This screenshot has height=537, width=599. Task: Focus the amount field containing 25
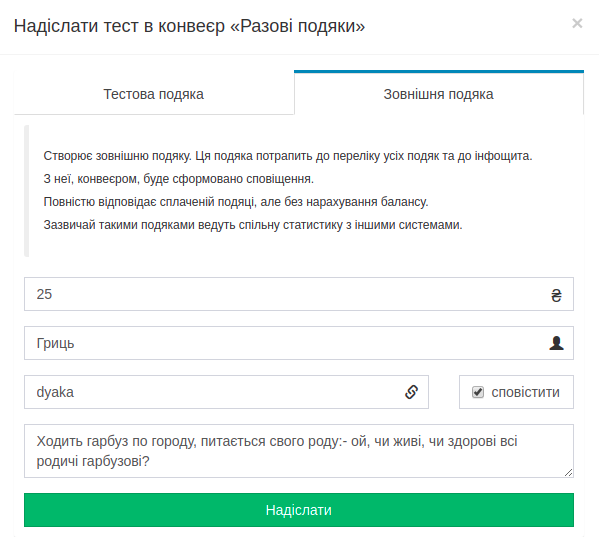(x=299, y=294)
